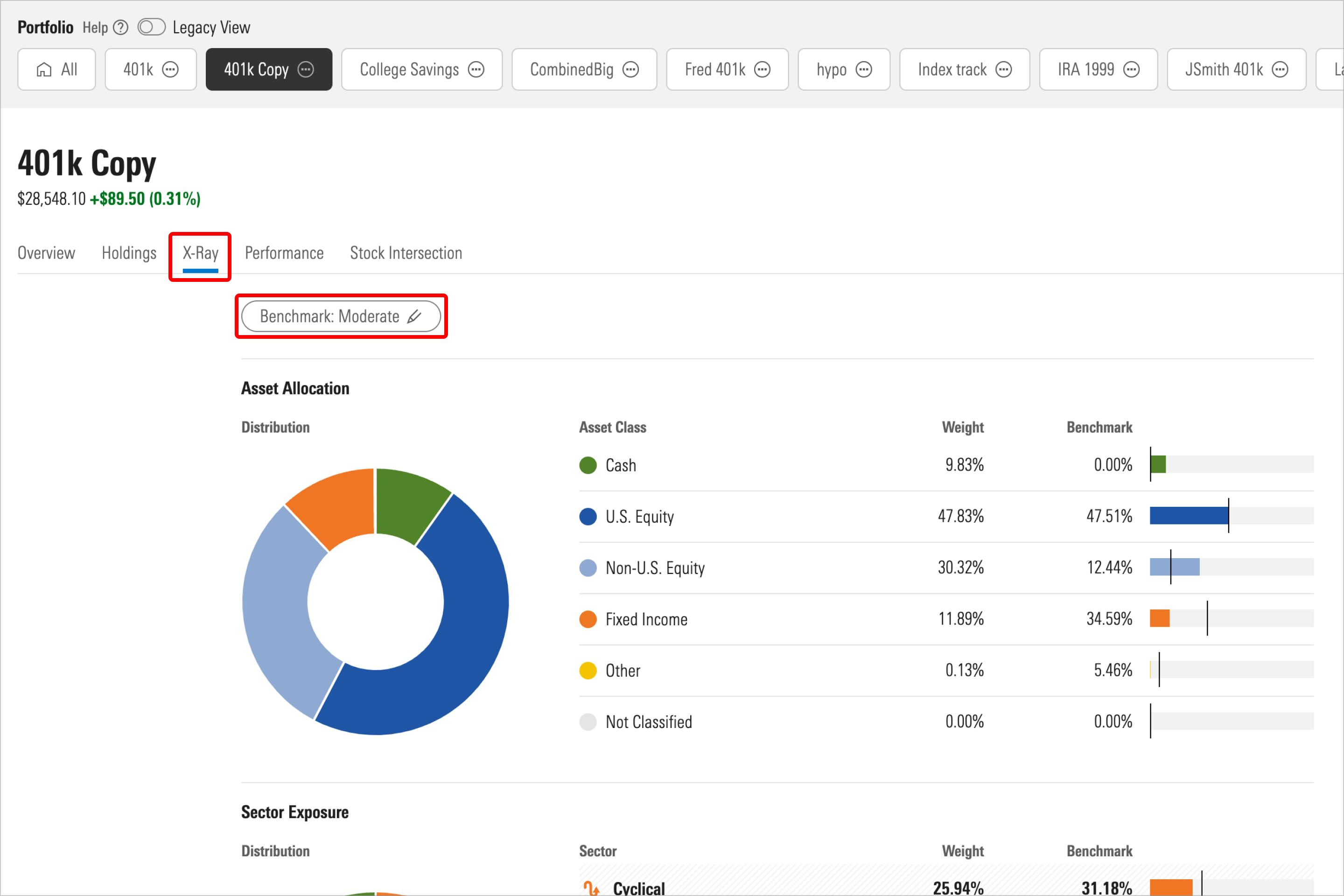The image size is (1344, 896).
Task: Open the Stock Intersection tab
Action: 406,253
